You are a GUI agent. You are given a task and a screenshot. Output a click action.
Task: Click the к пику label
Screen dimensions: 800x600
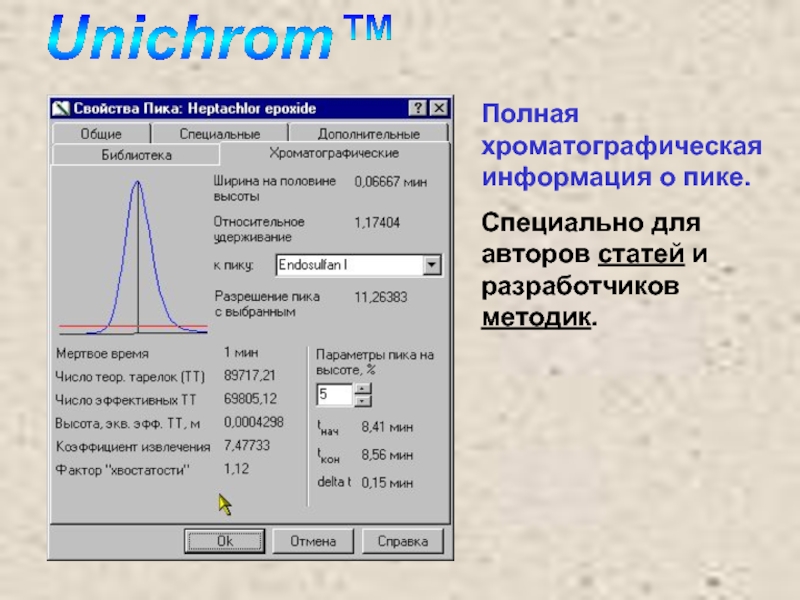(x=233, y=265)
